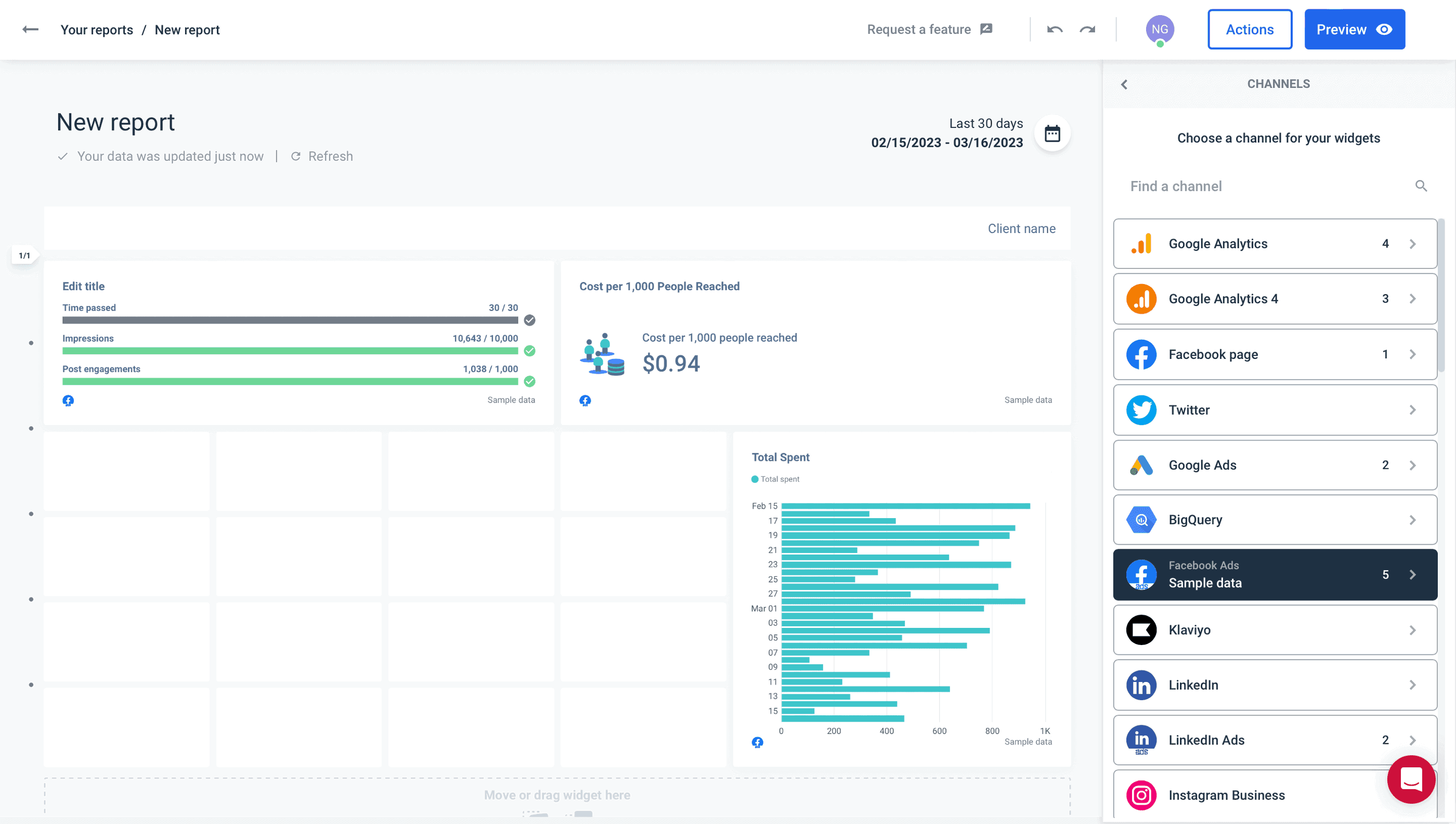Click the undo arrow icon
This screenshot has height=824, width=1456.
[x=1054, y=29]
